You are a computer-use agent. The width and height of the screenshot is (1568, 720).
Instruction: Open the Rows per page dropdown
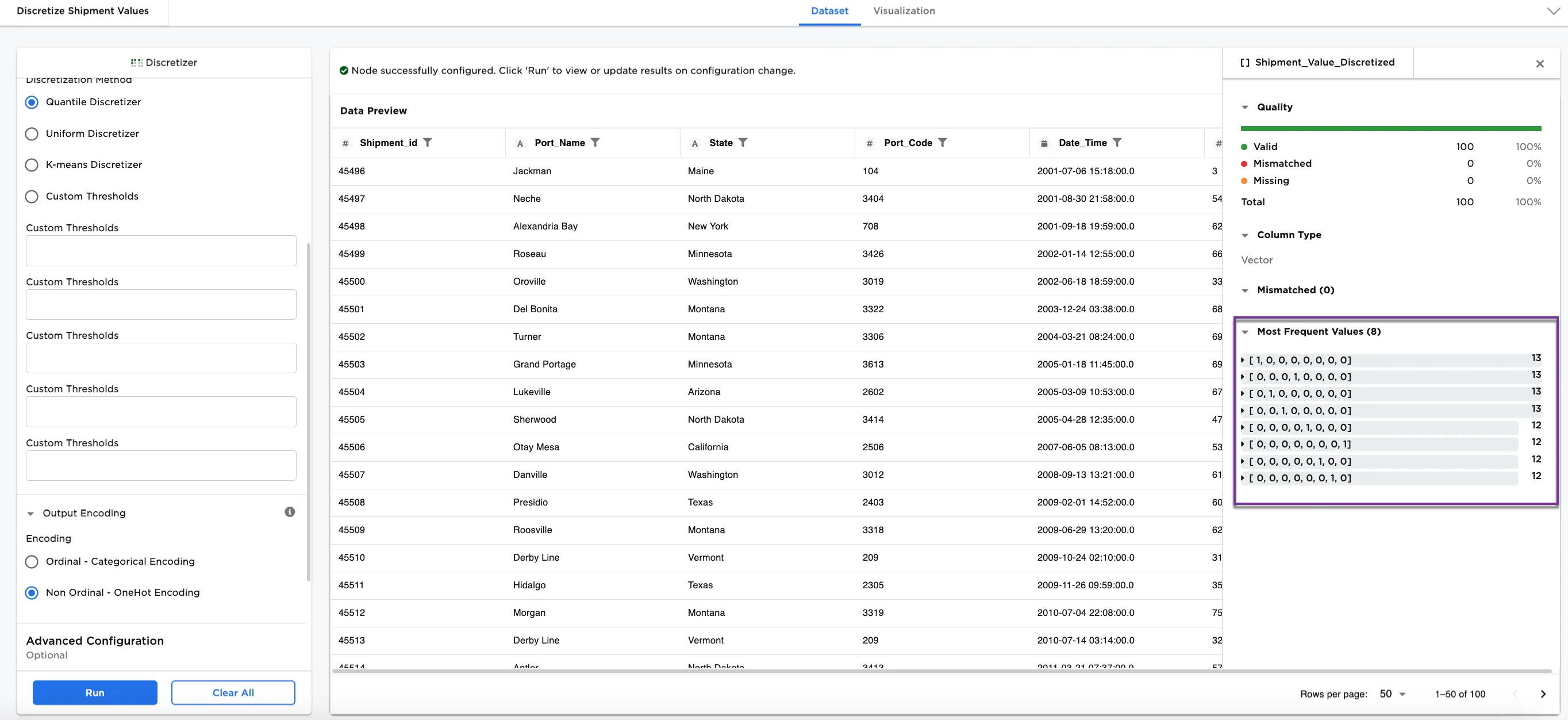(1393, 694)
